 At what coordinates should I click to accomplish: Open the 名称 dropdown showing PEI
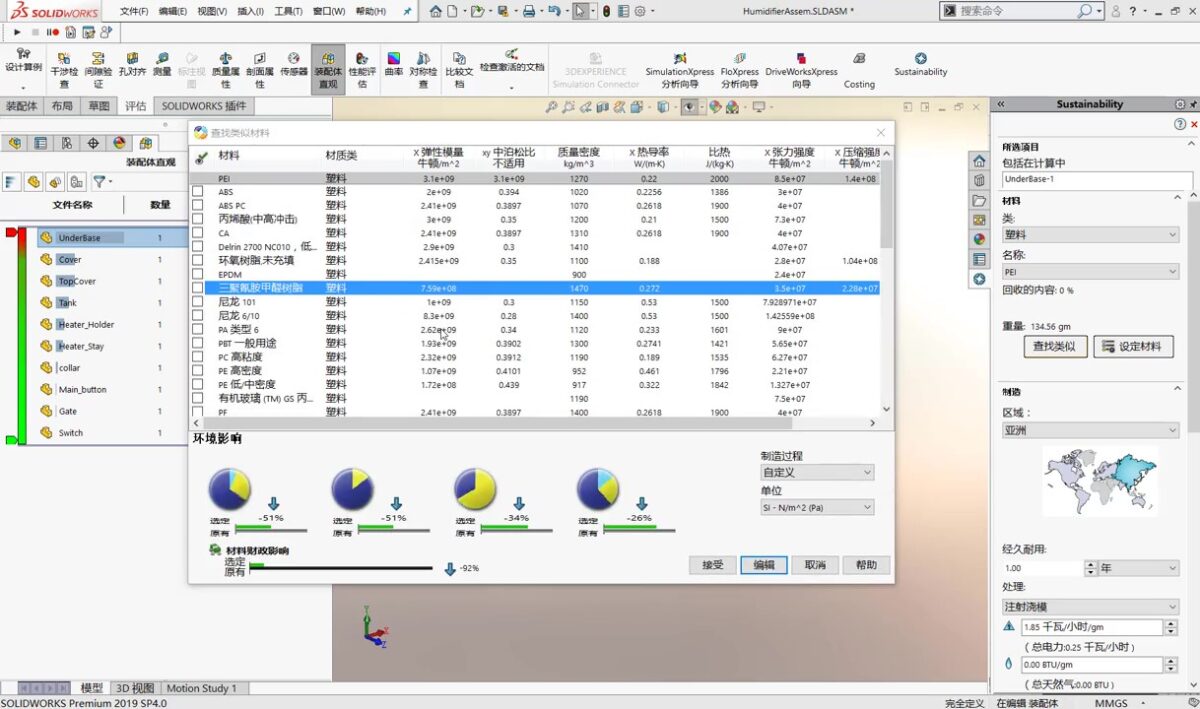pos(1090,271)
